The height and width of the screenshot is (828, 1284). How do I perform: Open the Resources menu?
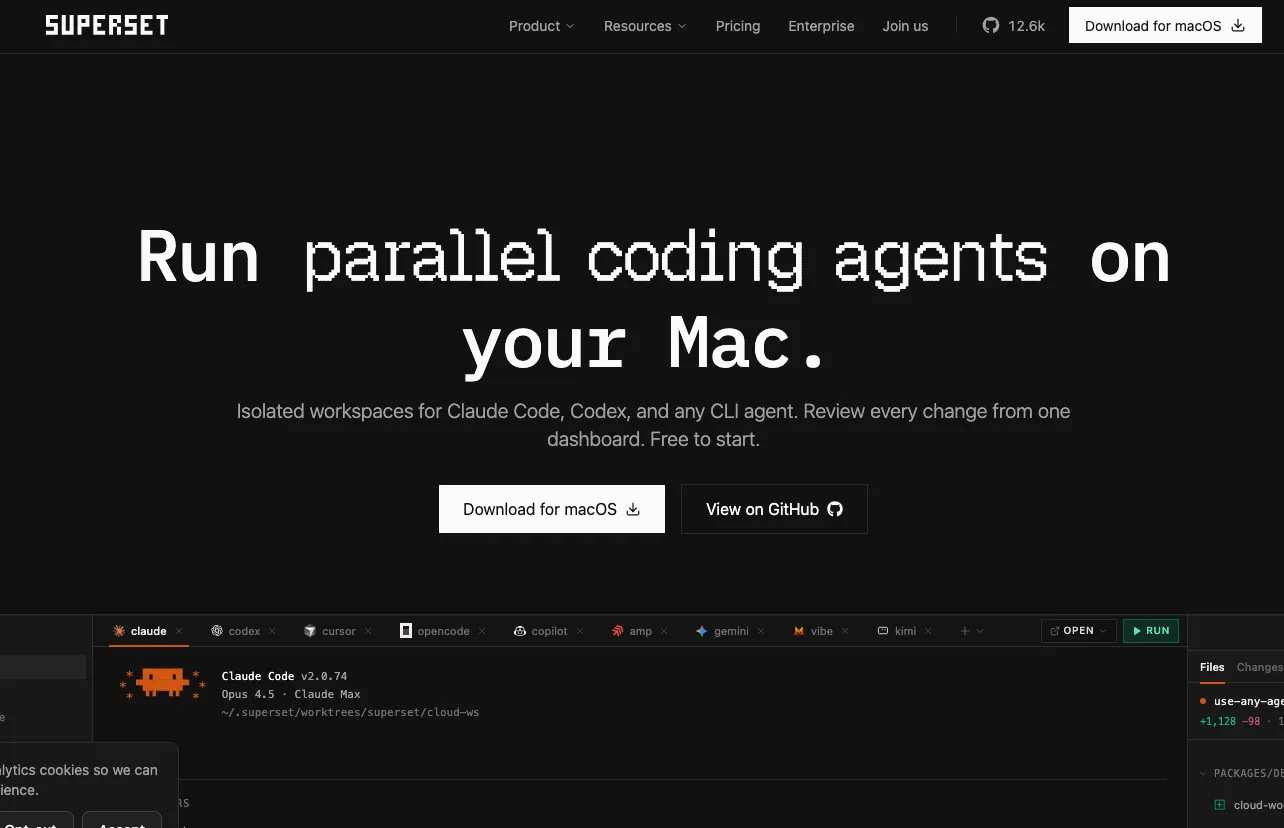point(645,26)
